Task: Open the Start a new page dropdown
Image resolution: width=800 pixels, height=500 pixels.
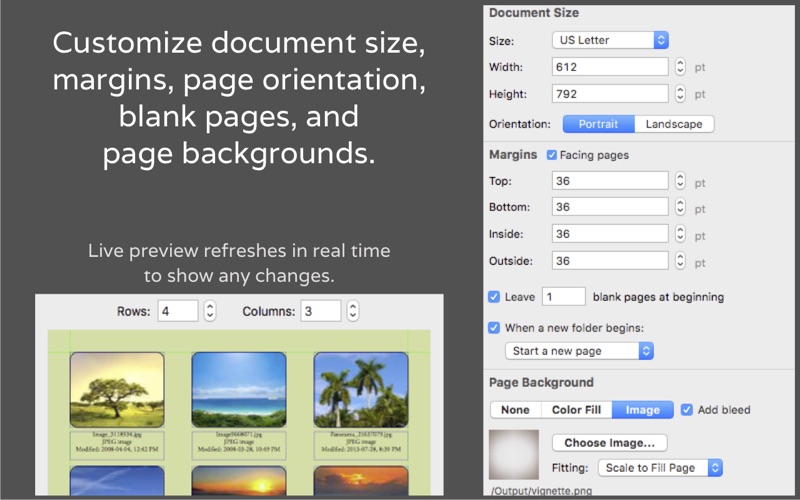Action: [579, 351]
